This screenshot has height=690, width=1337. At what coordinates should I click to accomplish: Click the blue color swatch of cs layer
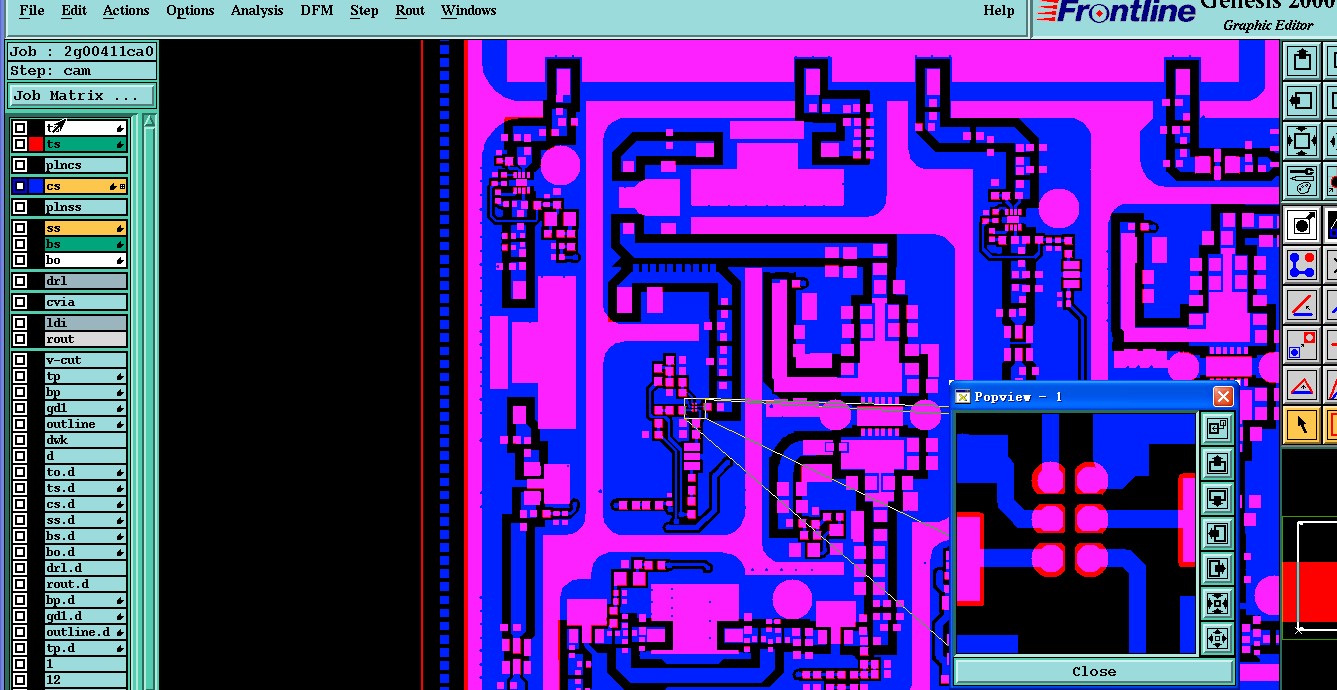36,186
